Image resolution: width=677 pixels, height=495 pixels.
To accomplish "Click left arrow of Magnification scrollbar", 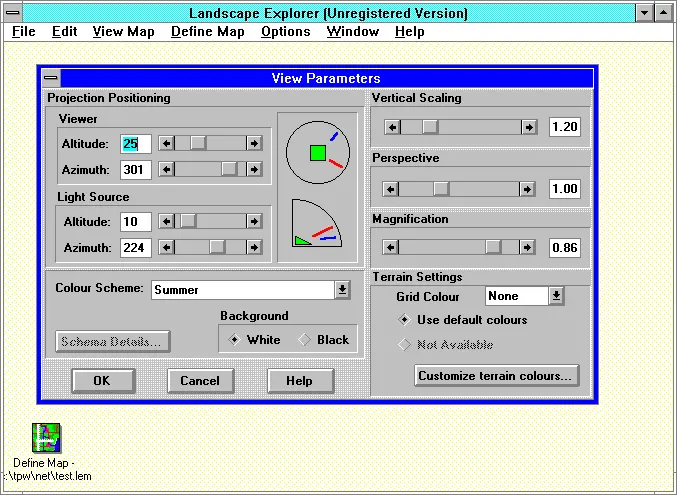I will tap(393, 247).
